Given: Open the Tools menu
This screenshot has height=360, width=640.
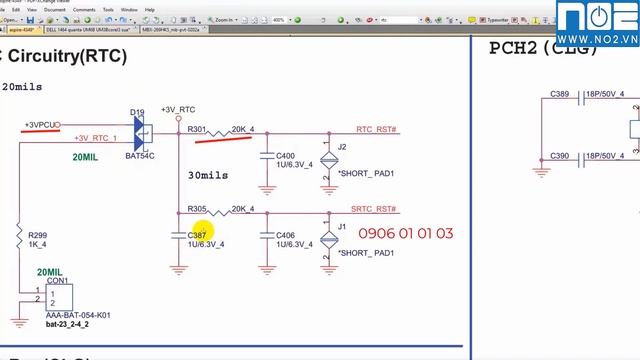Looking at the screenshot, I should (x=108, y=9).
